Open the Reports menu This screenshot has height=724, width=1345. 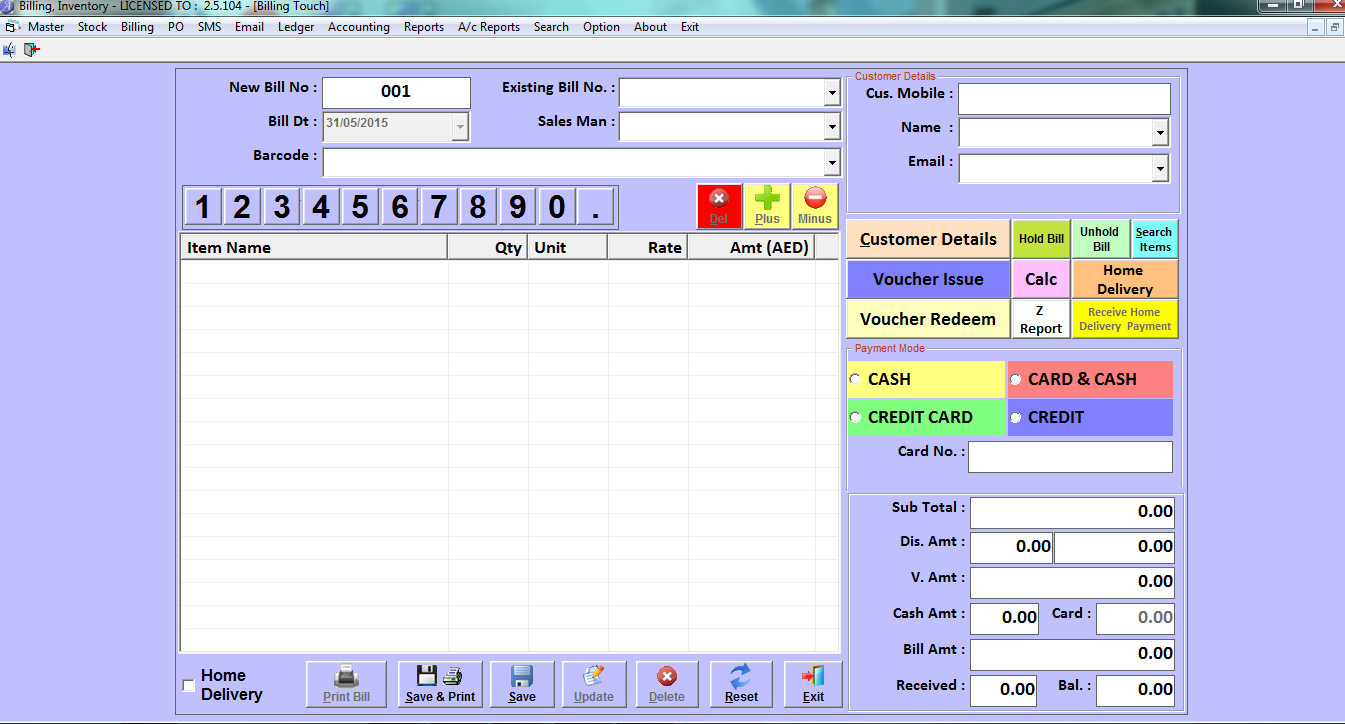tap(424, 27)
